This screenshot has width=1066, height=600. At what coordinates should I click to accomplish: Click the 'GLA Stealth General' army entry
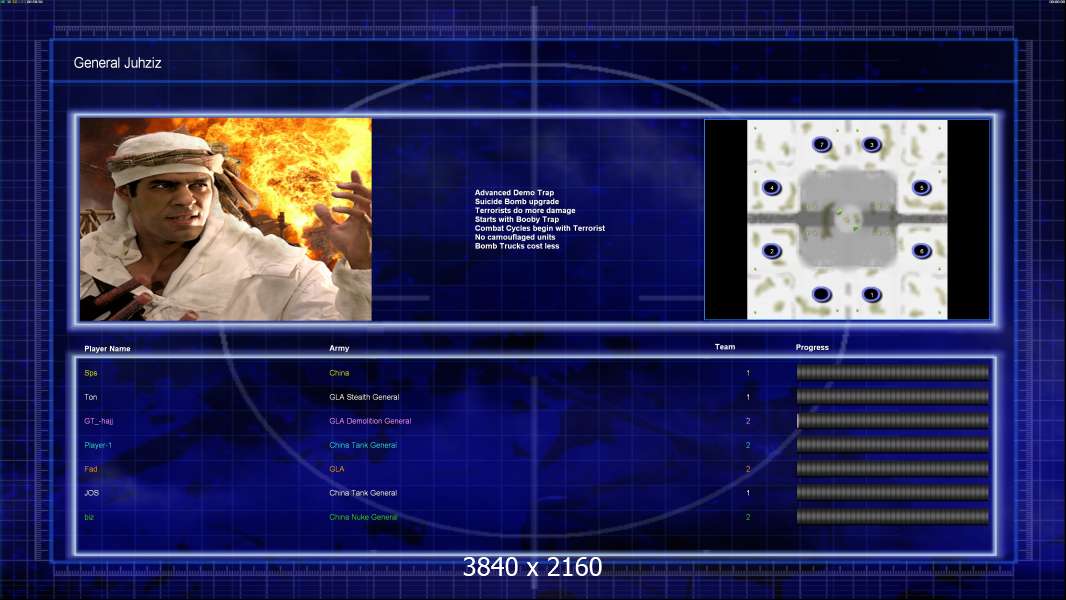click(364, 397)
